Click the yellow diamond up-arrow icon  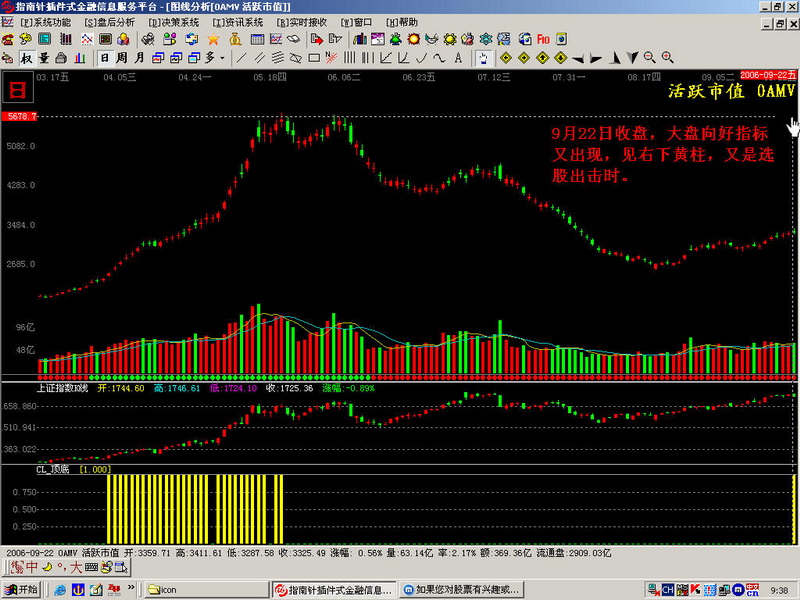point(542,58)
